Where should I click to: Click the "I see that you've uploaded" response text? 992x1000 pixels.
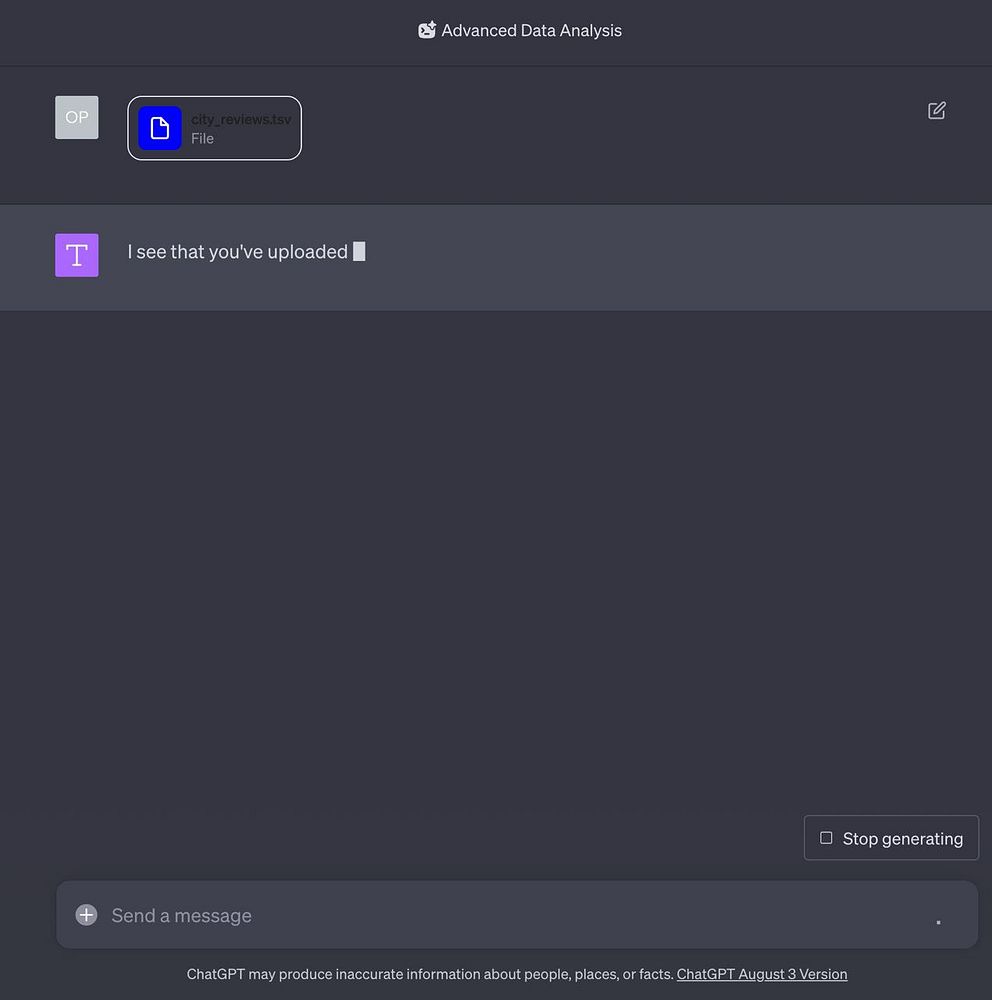[237, 252]
